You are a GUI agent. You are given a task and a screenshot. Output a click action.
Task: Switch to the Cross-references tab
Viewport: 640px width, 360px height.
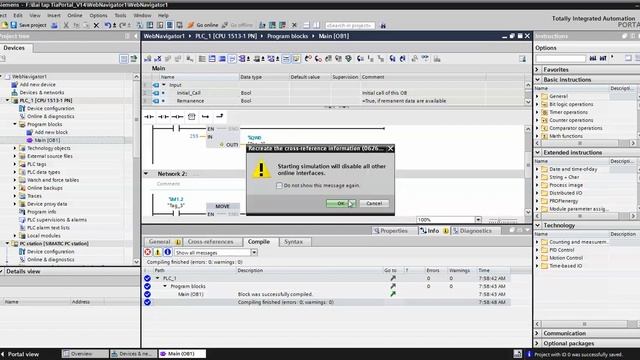point(211,242)
